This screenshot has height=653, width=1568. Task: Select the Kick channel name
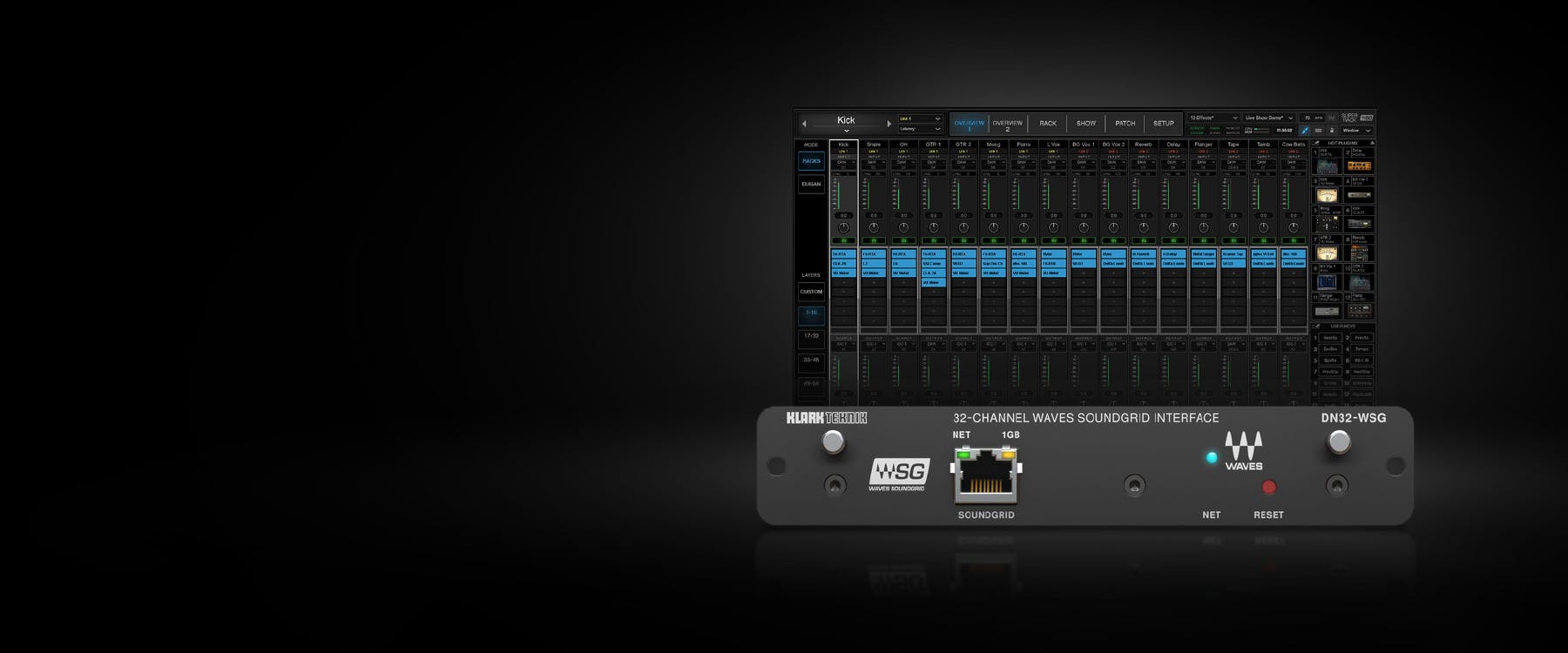point(843,145)
